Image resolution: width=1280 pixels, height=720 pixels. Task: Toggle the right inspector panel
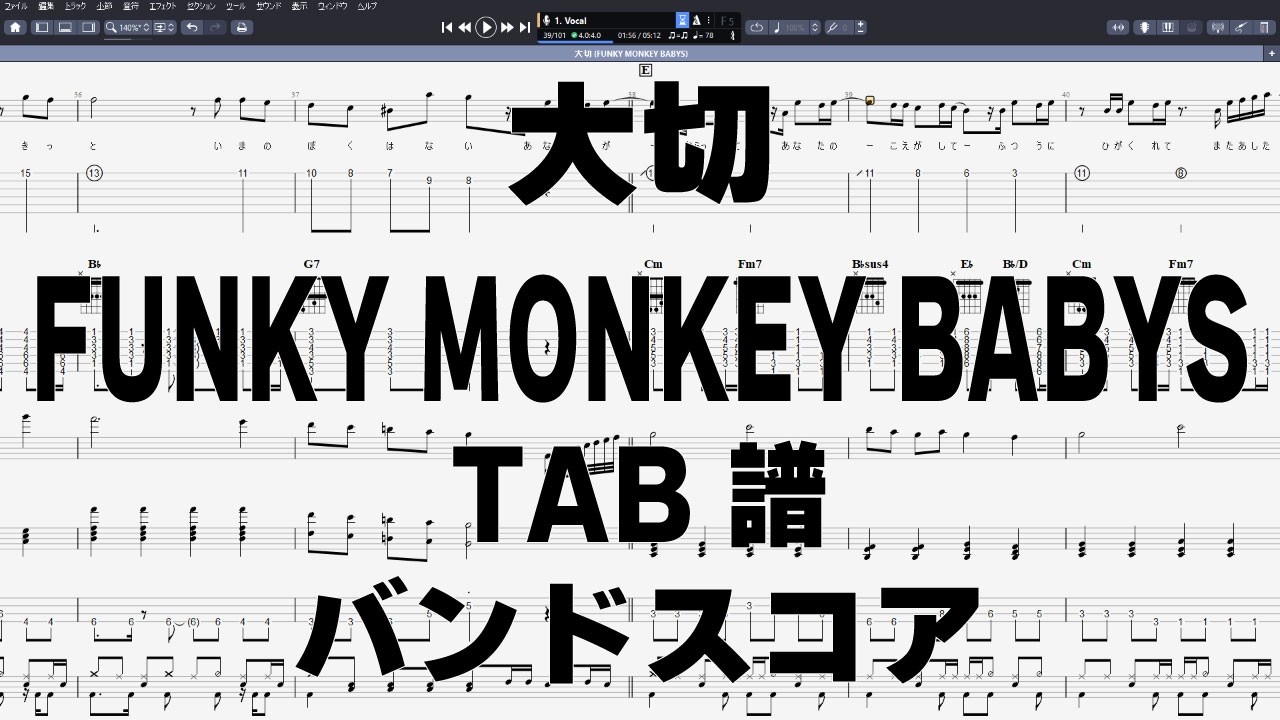tap(88, 27)
